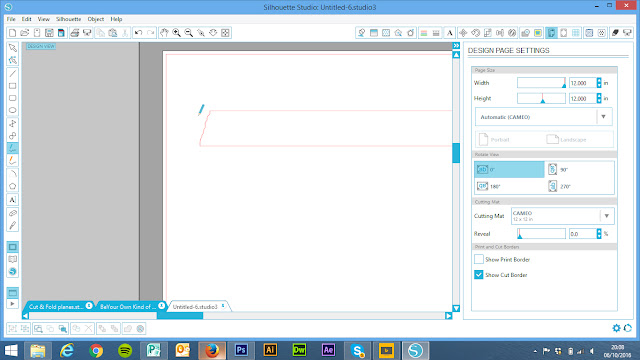Open Text Style panel from top toolbar
640x360 pixels.
tap(449, 33)
